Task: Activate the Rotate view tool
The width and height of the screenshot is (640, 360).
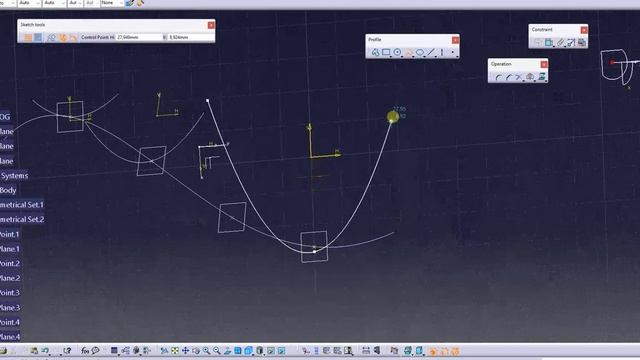Action: 196,351
